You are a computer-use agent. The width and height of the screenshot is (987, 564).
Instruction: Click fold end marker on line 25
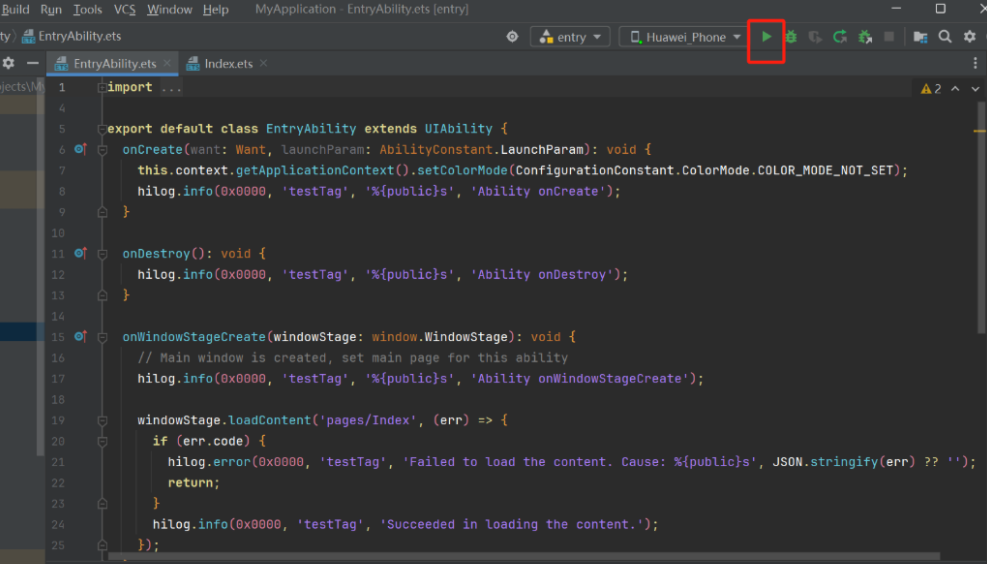pyautogui.click(x=102, y=545)
